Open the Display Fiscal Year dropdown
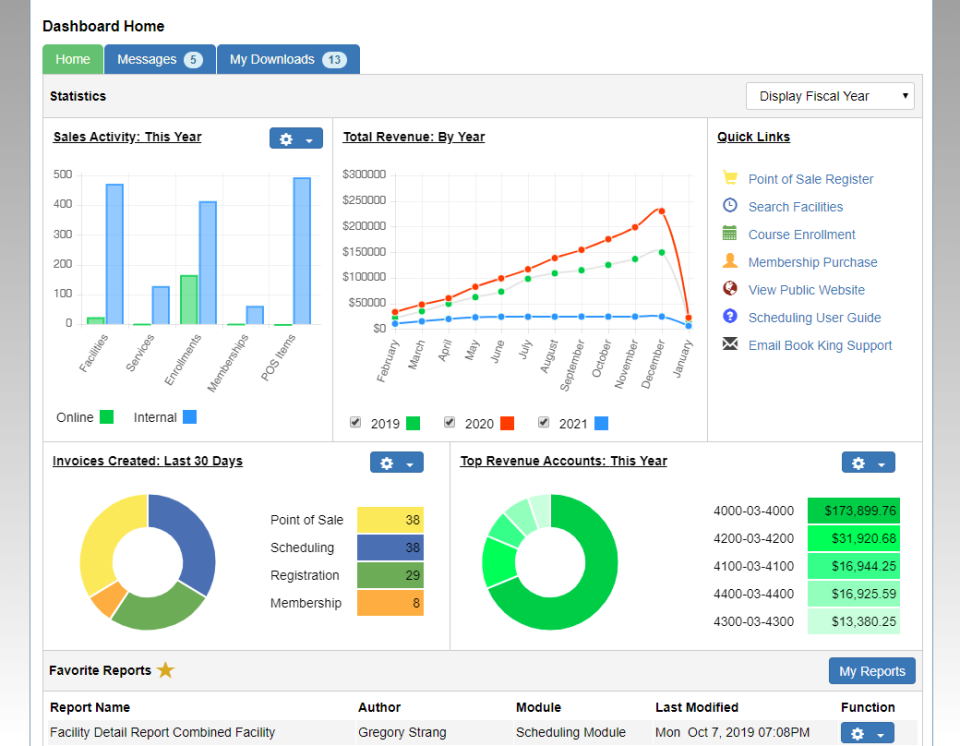The image size is (960, 746). (830, 96)
